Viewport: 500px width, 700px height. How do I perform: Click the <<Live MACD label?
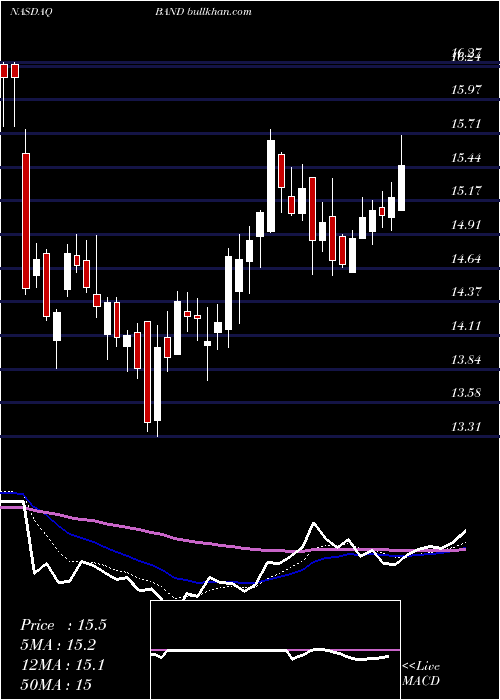[421, 674]
